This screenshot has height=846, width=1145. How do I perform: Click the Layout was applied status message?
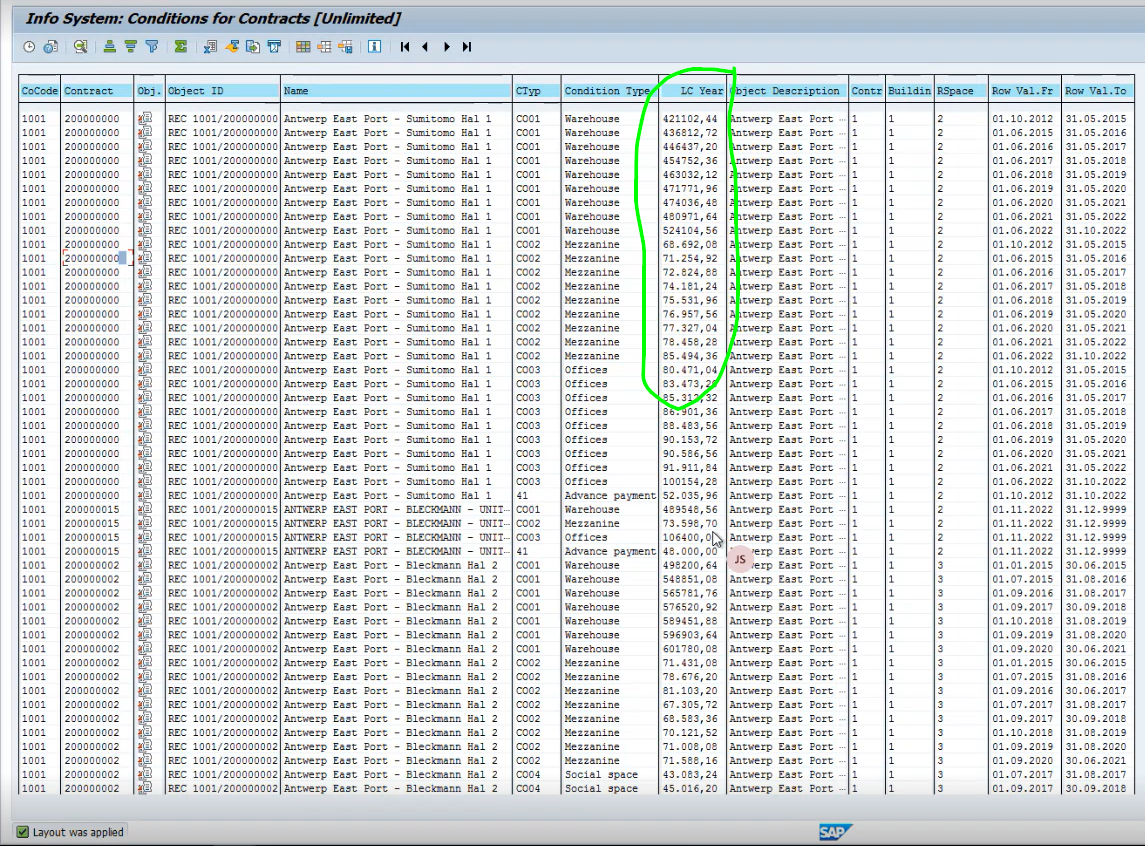tap(78, 832)
